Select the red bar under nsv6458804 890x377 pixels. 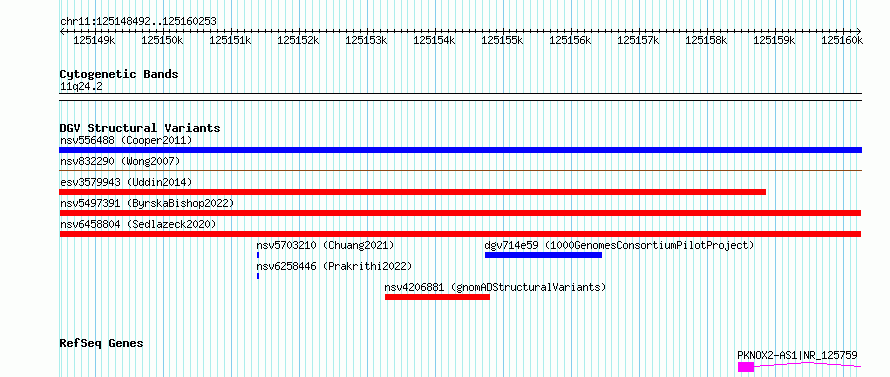click(x=460, y=234)
